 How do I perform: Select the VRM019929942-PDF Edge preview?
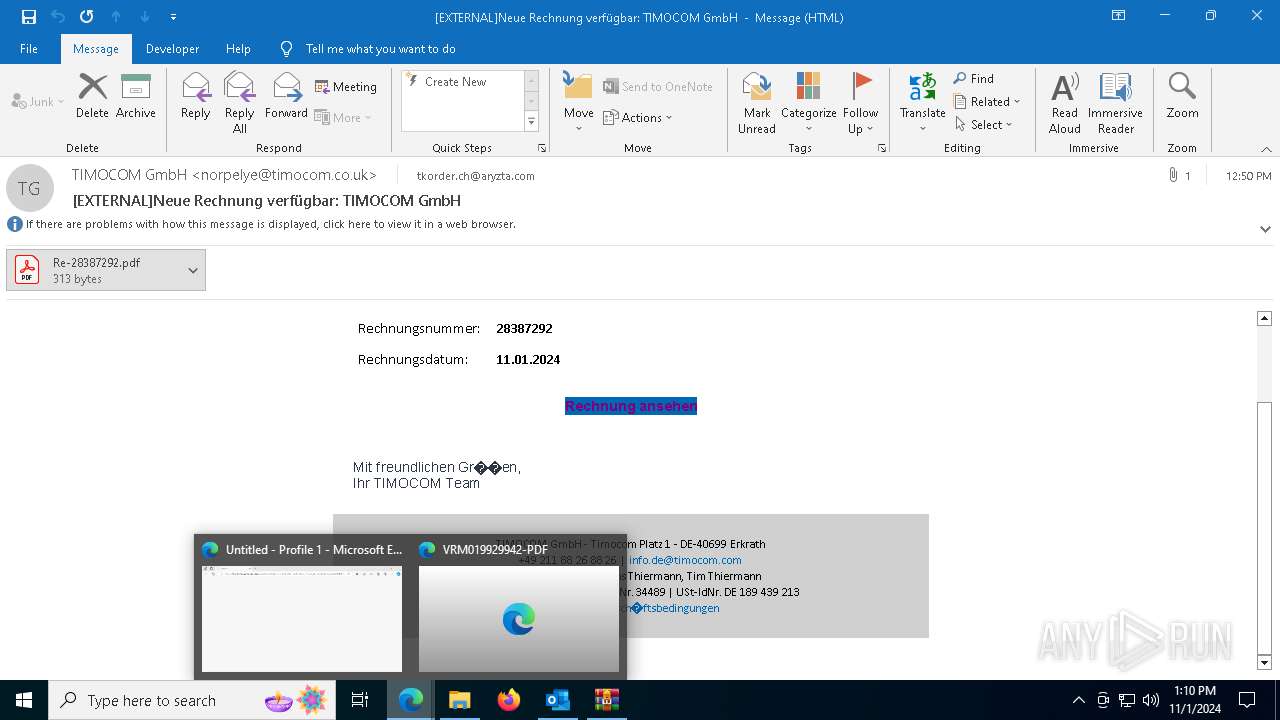[x=519, y=608]
